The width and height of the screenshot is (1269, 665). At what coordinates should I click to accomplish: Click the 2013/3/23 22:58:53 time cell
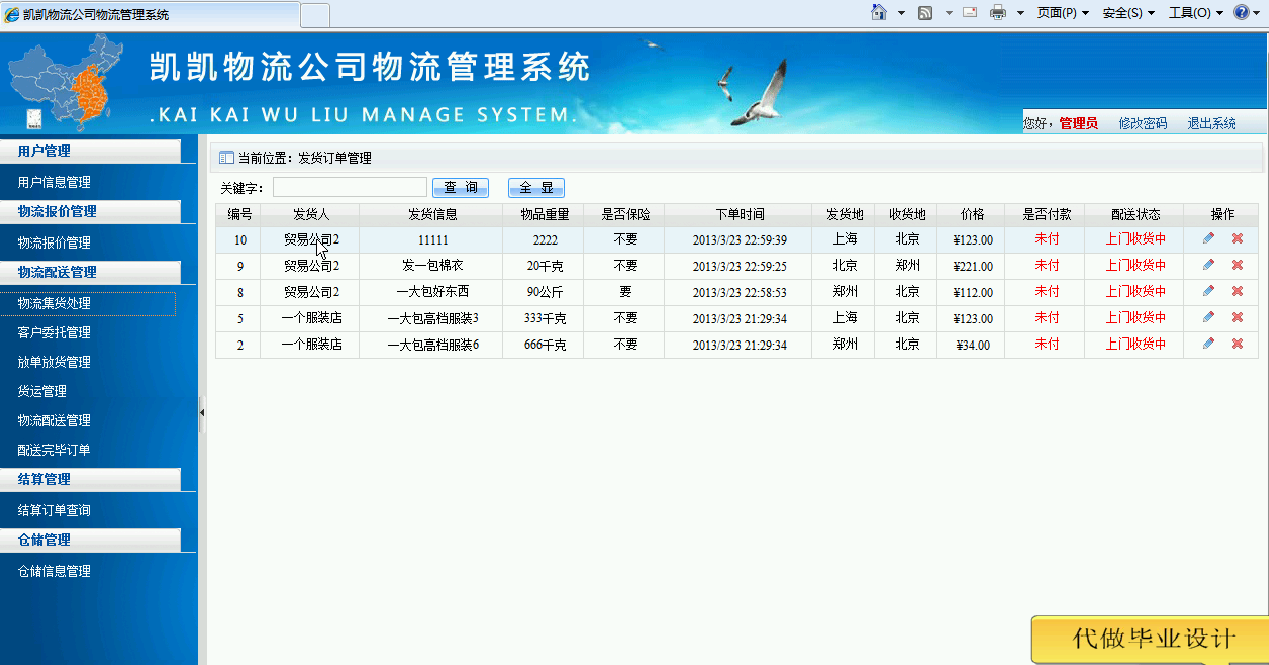tap(739, 293)
